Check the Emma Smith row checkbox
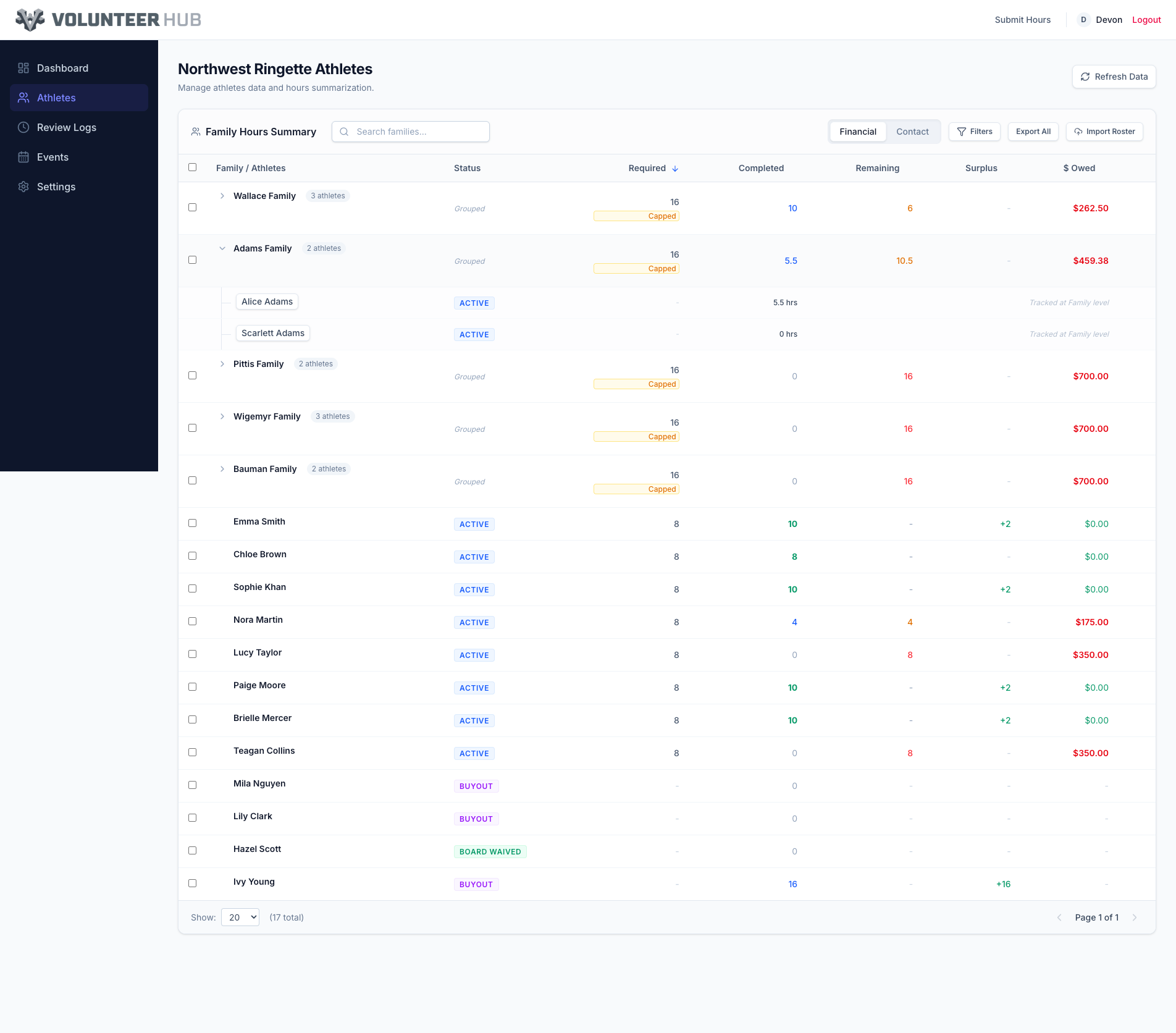 193,523
